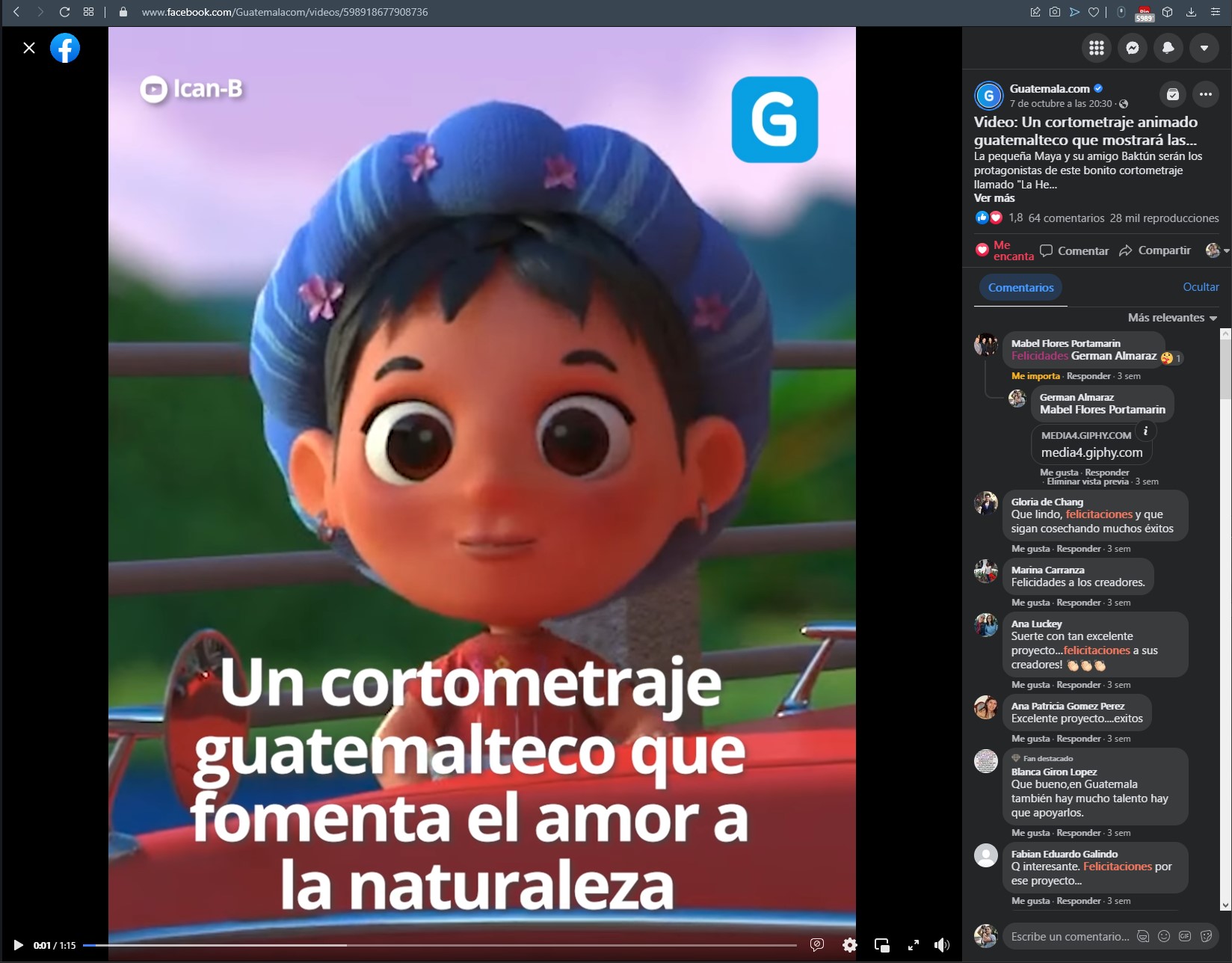Open the Más relevantes sort dropdown

[1172, 318]
